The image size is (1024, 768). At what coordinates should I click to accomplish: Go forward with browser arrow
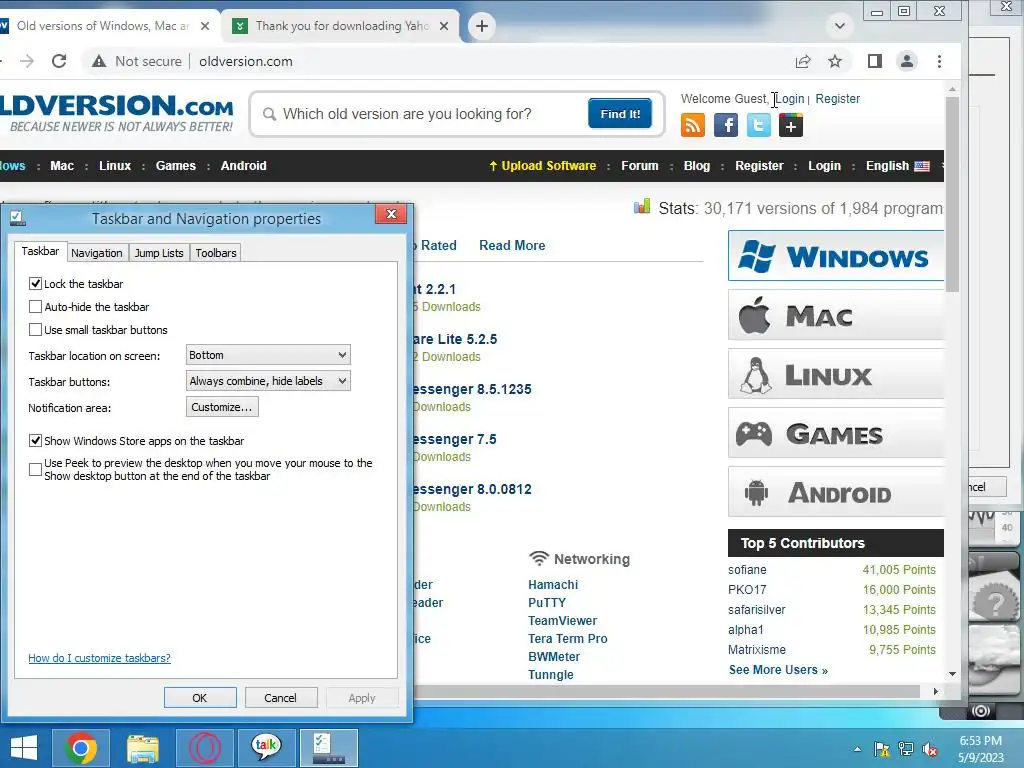click(x=26, y=61)
